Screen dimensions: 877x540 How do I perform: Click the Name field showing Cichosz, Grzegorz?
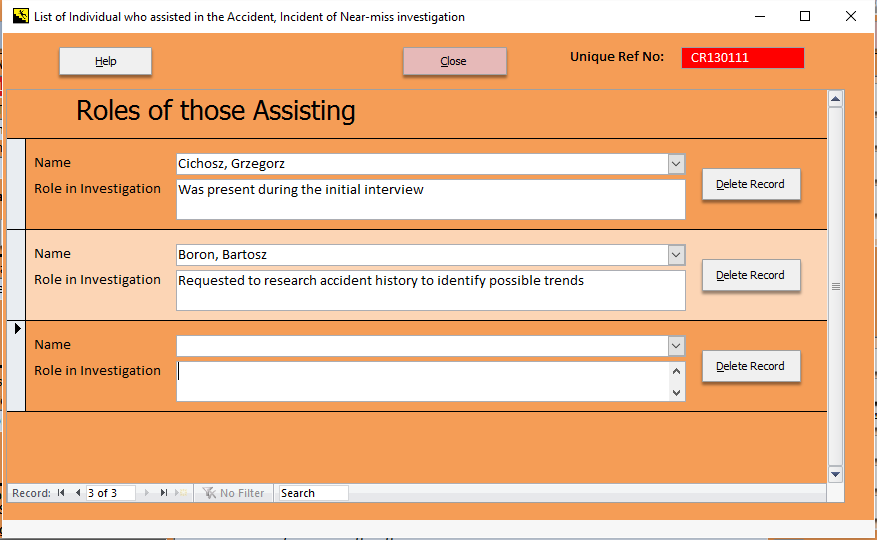point(422,164)
